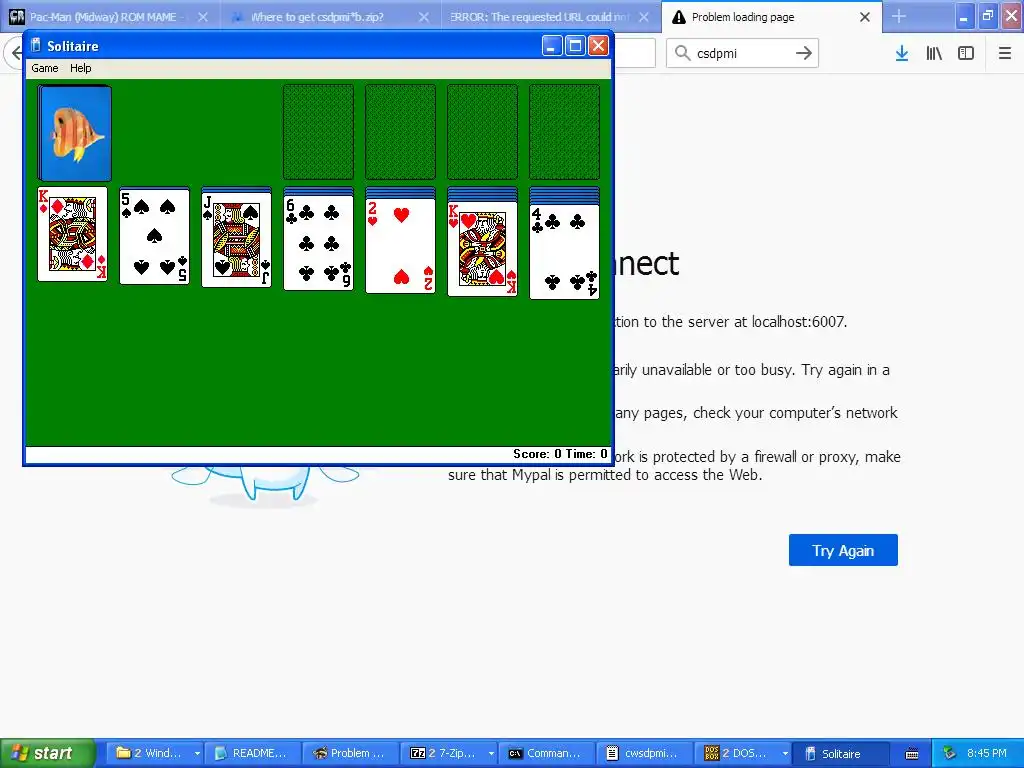Open the browser hamburger menu
Image resolution: width=1024 pixels, height=768 pixels.
[1005, 53]
